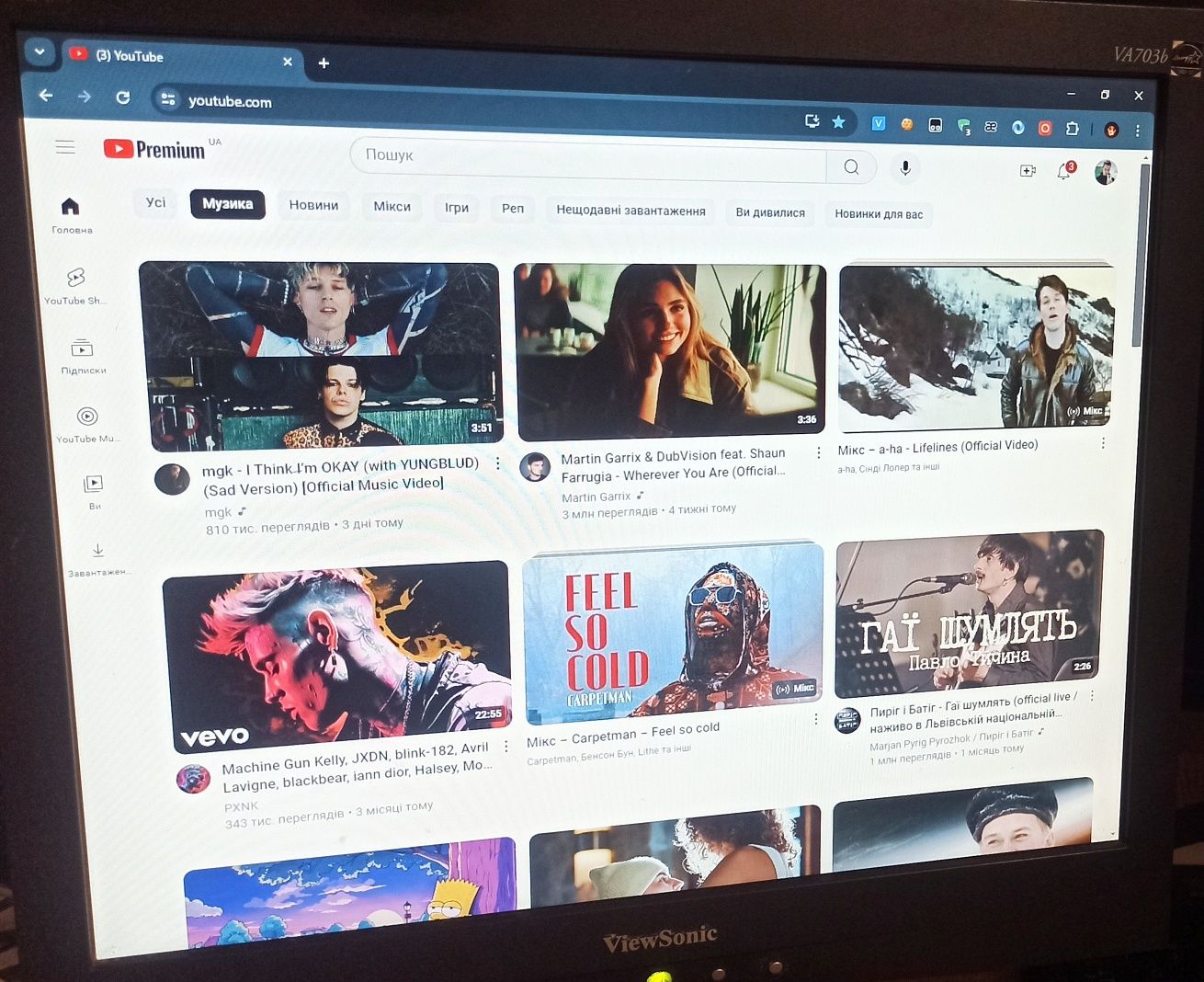The image size is (1204, 982).
Task: Go to the PXNK channel name
Action: (241, 806)
